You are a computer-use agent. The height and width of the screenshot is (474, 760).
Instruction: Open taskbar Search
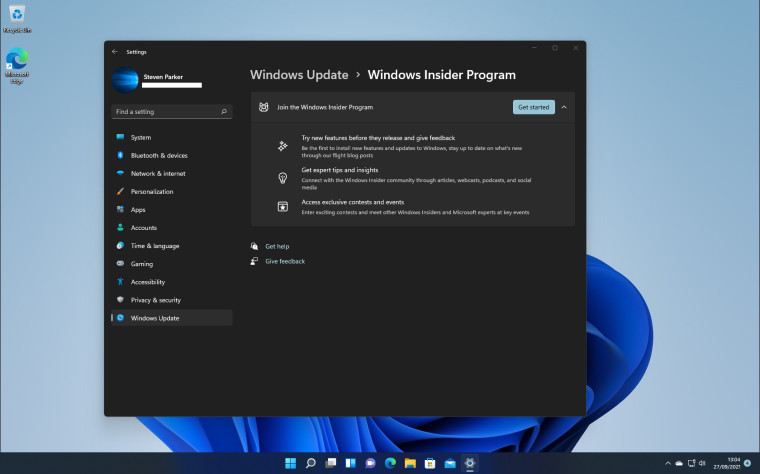[x=311, y=463]
